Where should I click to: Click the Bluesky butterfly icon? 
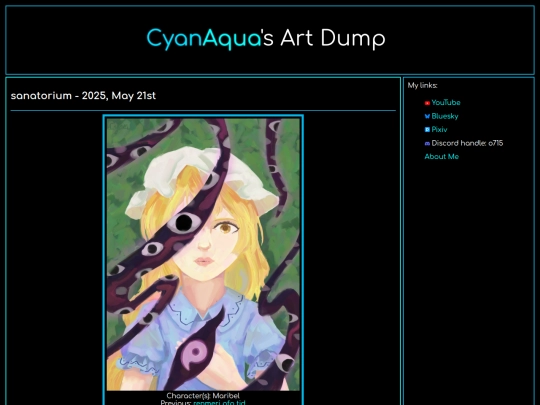point(427,116)
